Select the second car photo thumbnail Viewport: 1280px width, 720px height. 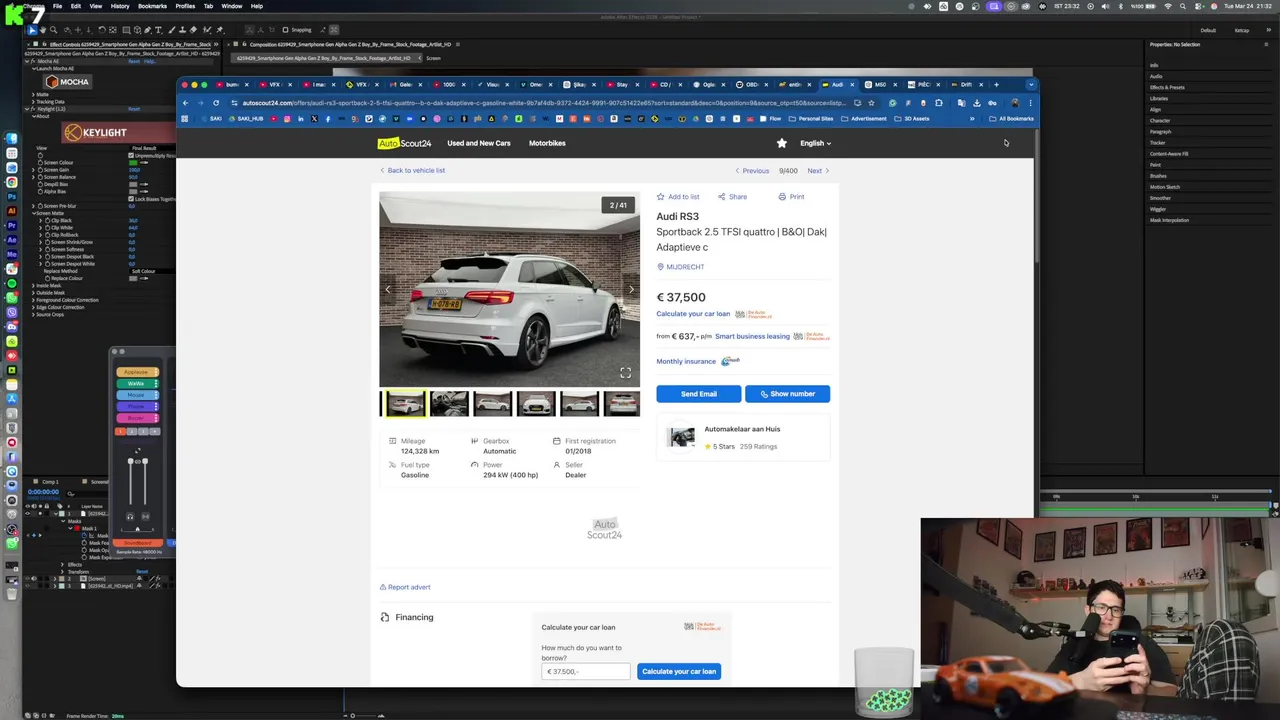[x=449, y=404]
